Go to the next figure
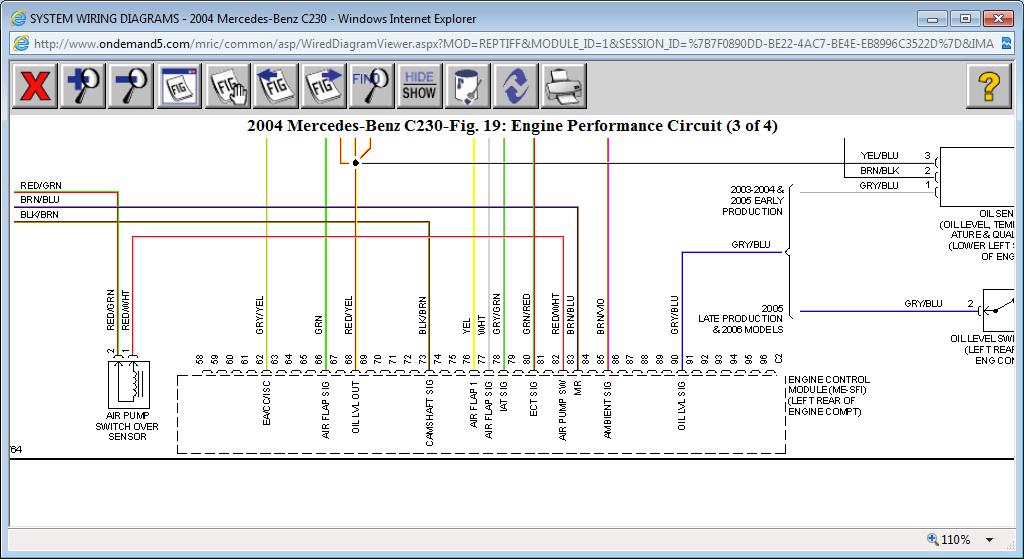The image size is (1024, 559). point(323,86)
